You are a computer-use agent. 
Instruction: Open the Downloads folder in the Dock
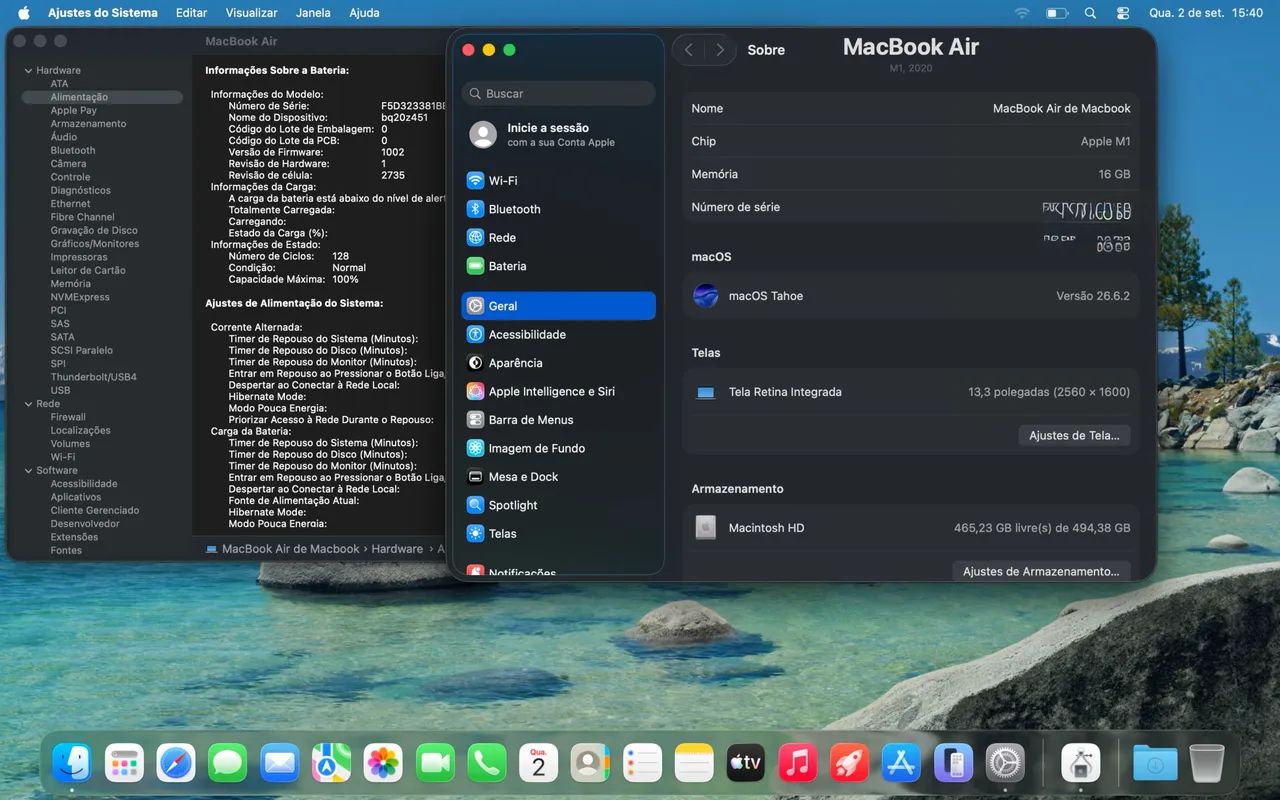click(1155, 765)
